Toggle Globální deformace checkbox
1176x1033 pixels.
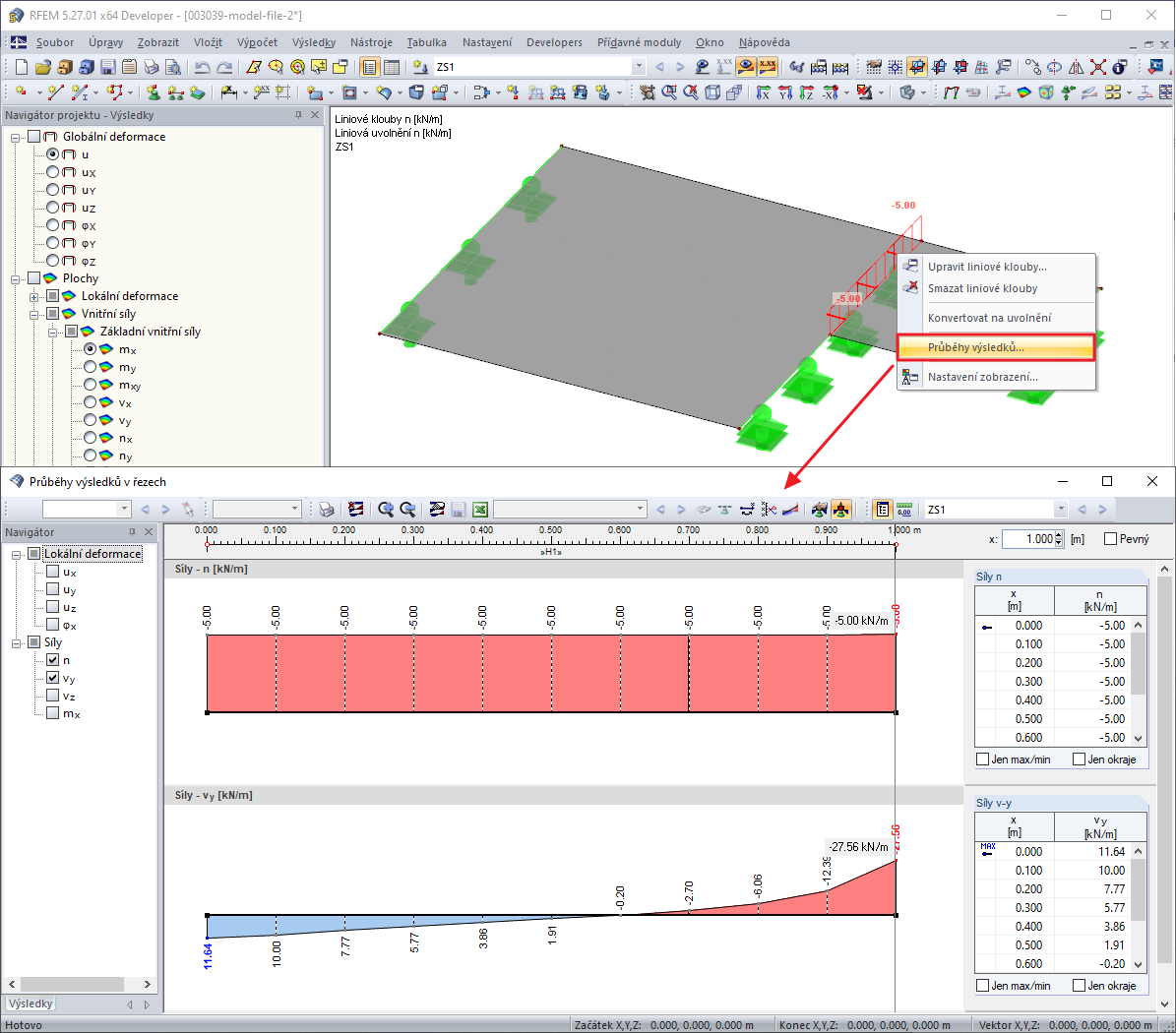tap(33, 137)
